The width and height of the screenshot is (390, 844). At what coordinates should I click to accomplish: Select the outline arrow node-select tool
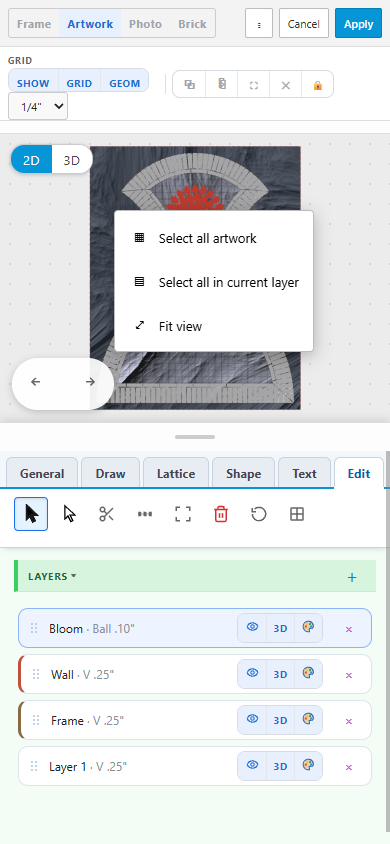click(69, 514)
